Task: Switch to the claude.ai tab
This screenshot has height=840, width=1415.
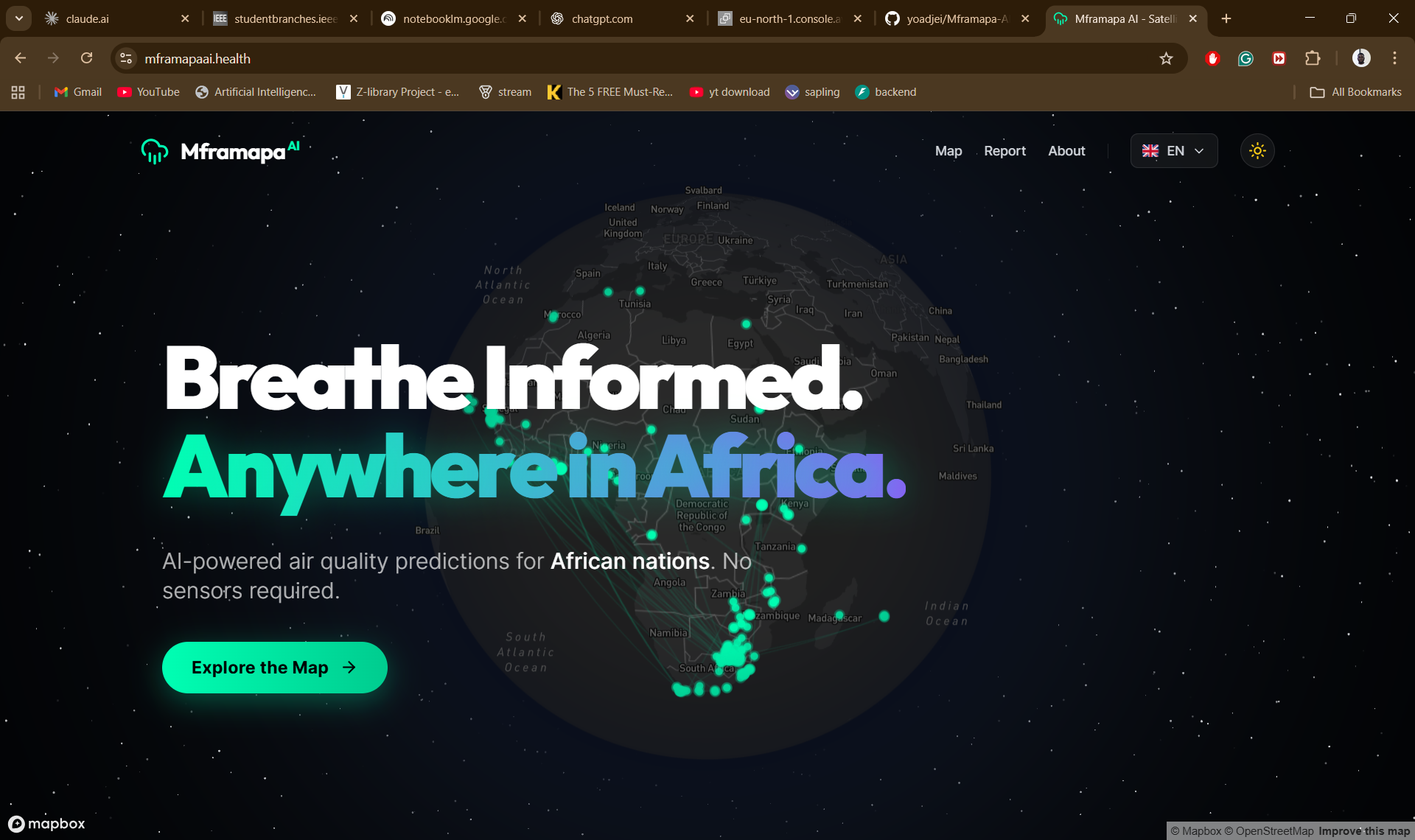Action: [x=87, y=18]
